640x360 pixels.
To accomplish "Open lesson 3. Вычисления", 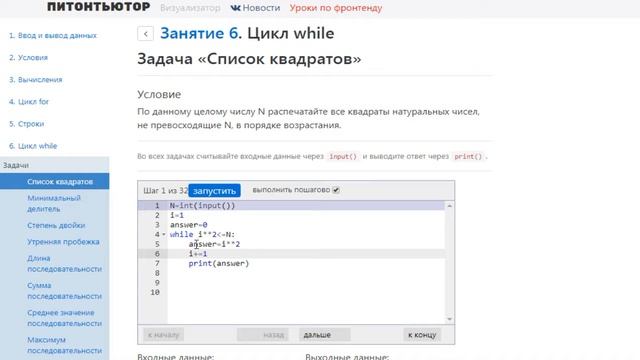I will [36, 80].
